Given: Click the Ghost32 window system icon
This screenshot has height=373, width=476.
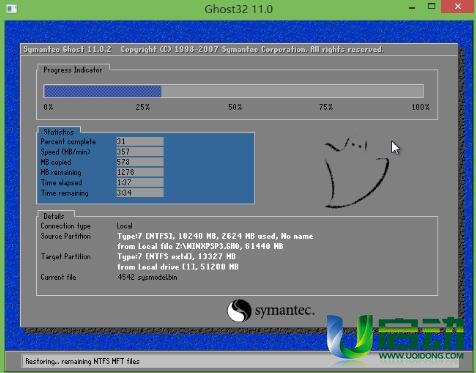Looking at the screenshot, I should tap(12, 9).
